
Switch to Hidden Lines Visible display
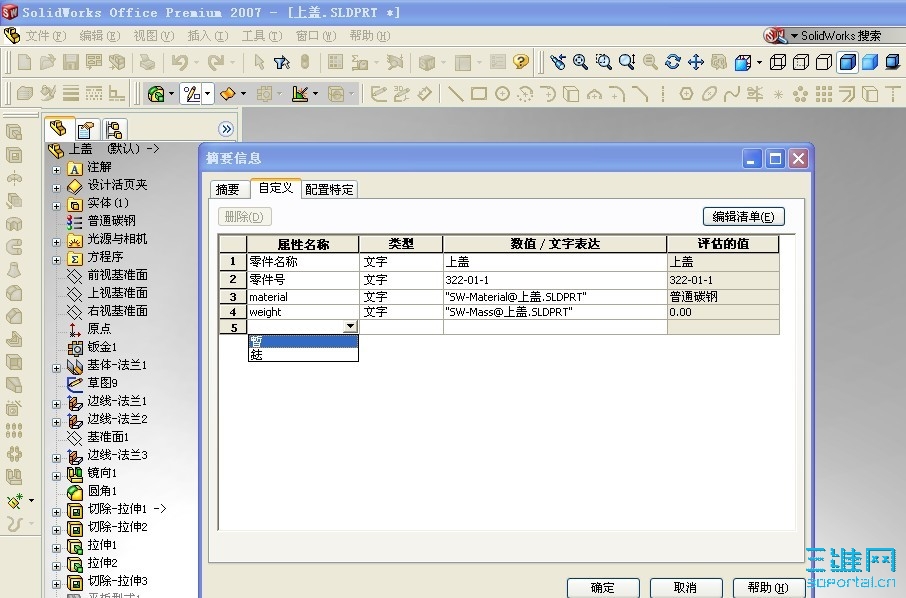pos(801,62)
